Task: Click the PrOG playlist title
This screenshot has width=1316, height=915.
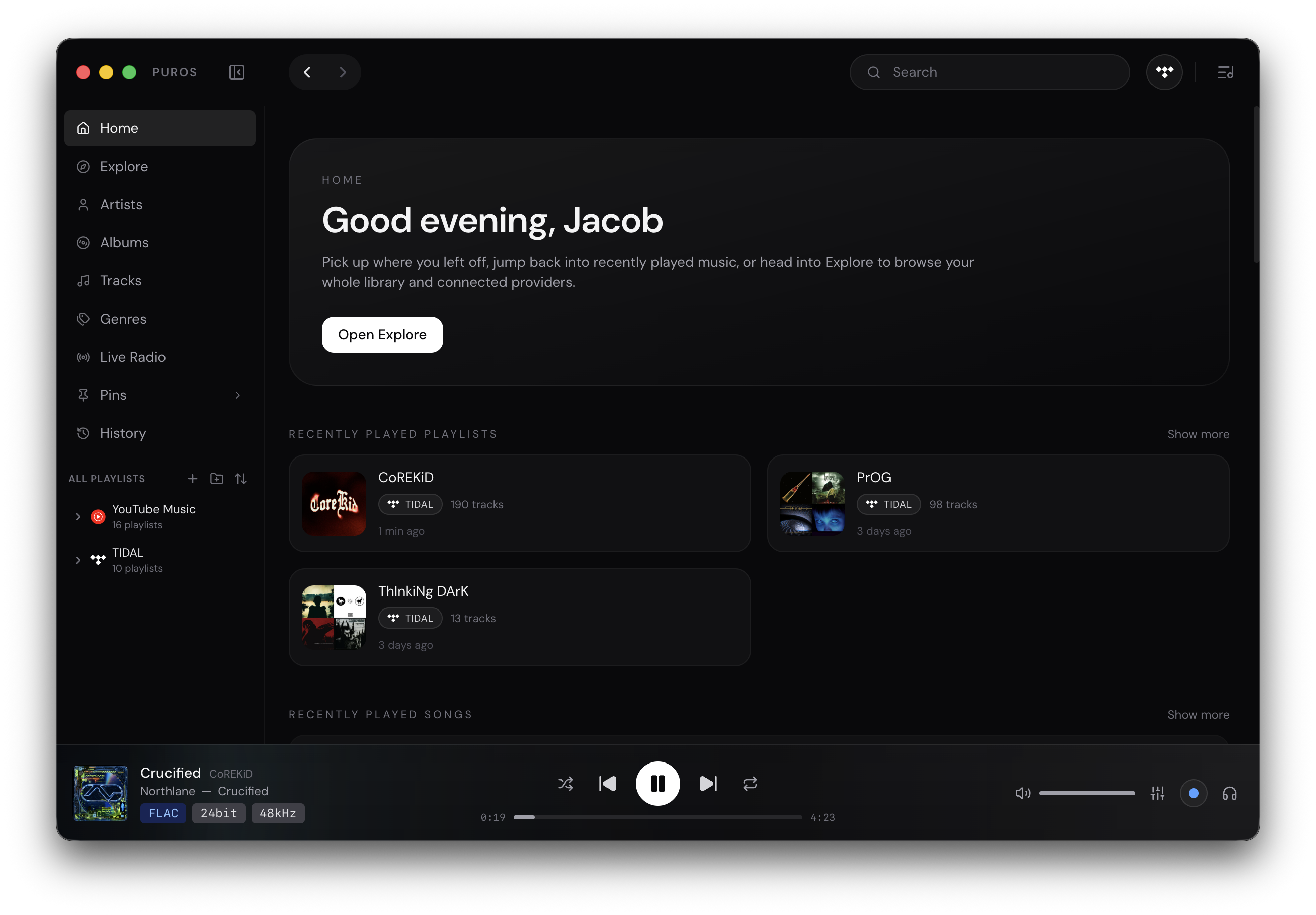Action: point(874,477)
